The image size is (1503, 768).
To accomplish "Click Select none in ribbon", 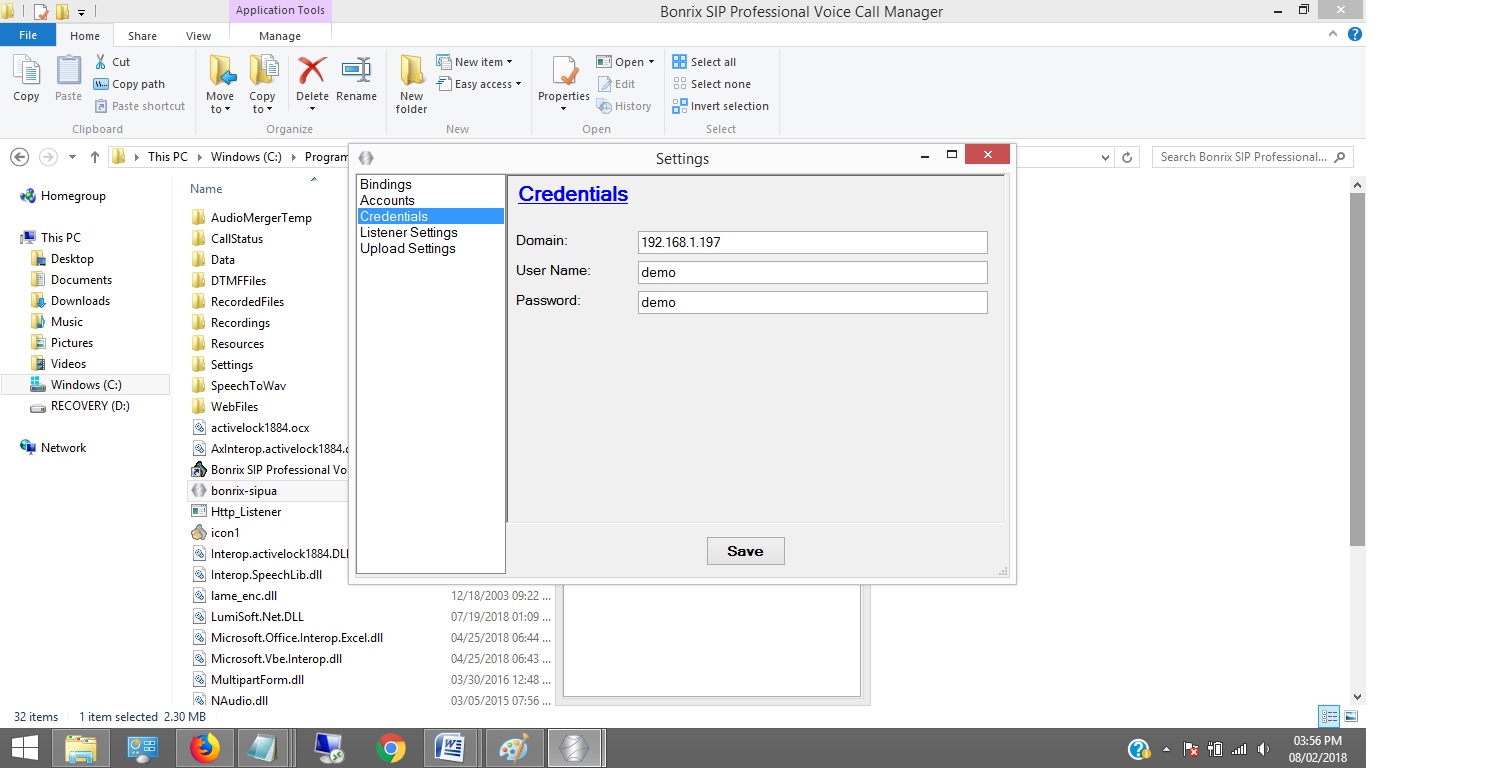I will pyautogui.click(x=711, y=84).
